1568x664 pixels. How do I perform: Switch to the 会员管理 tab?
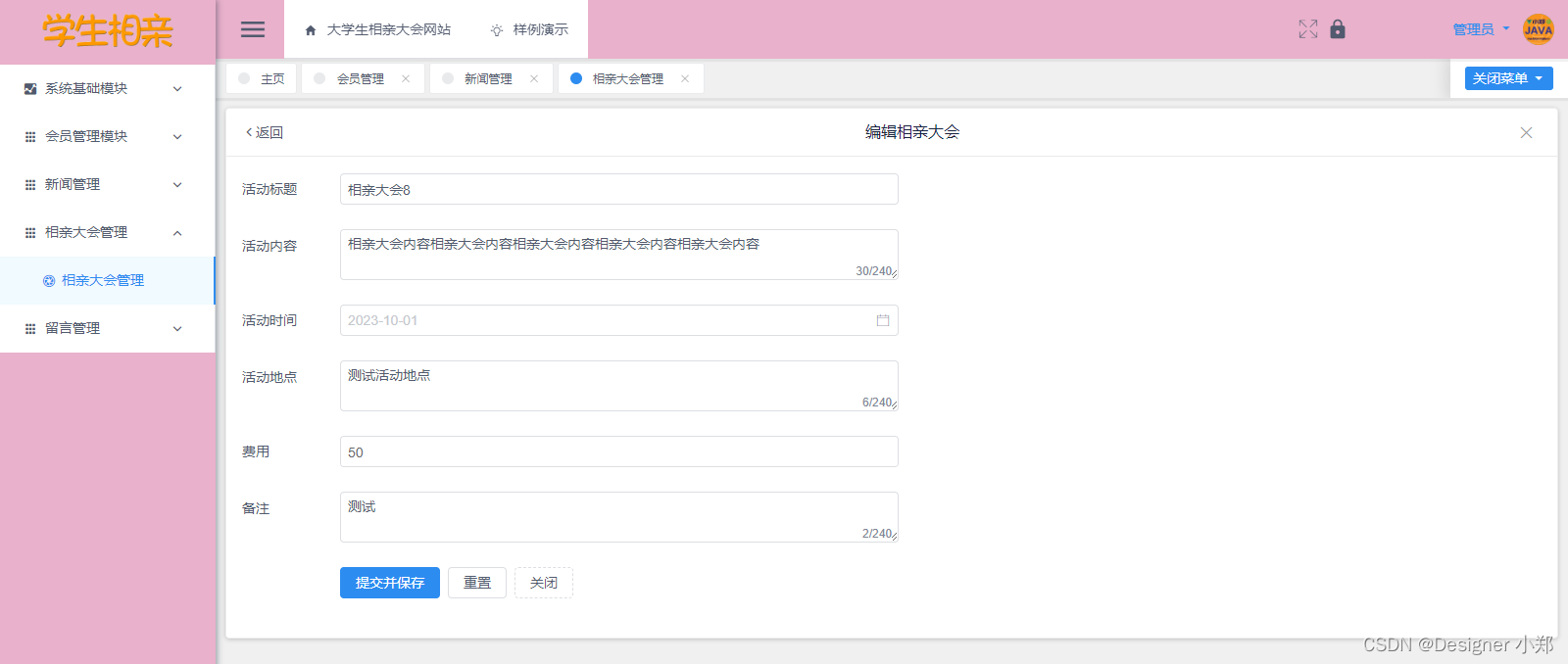click(361, 79)
